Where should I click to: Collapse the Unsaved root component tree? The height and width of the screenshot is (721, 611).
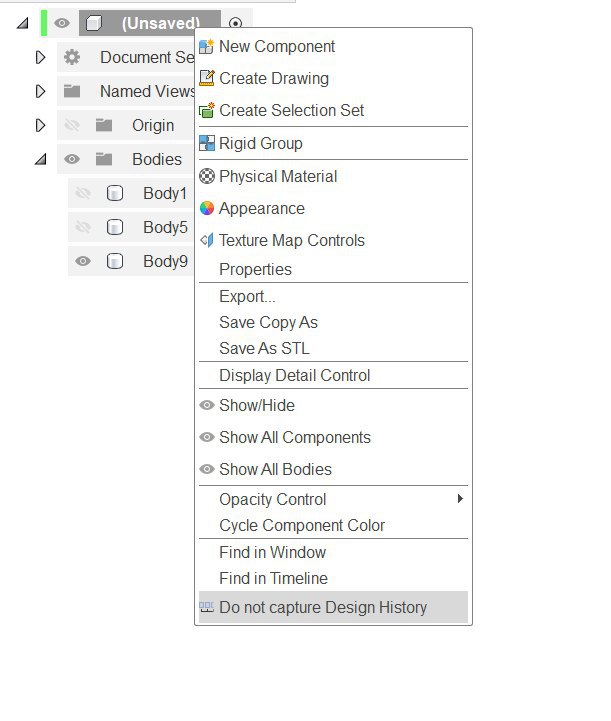click(x=23, y=23)
